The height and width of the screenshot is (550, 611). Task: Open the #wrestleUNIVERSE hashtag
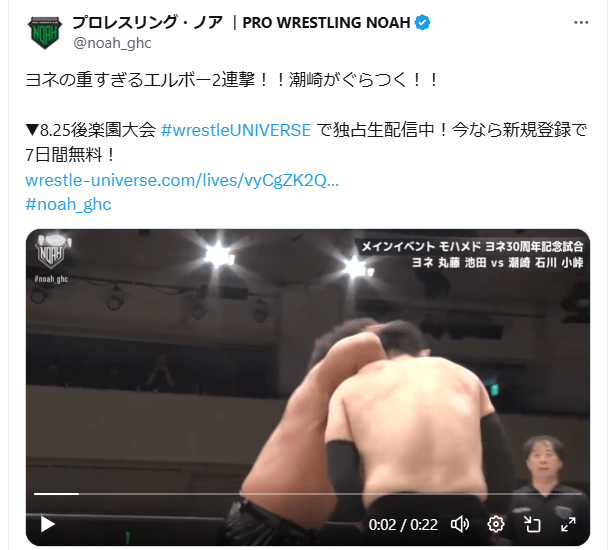(236, 130)
